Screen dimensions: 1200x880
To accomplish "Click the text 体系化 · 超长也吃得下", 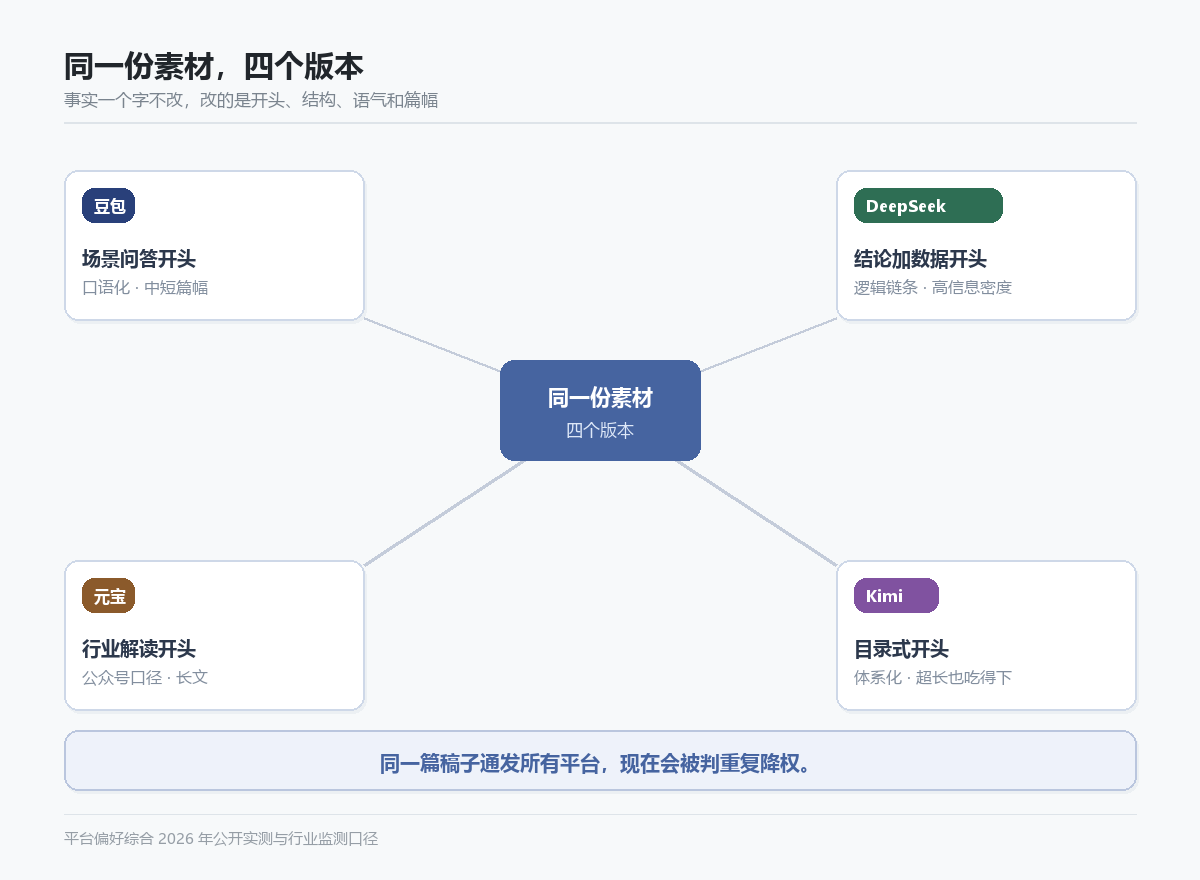I will point(933,678).
